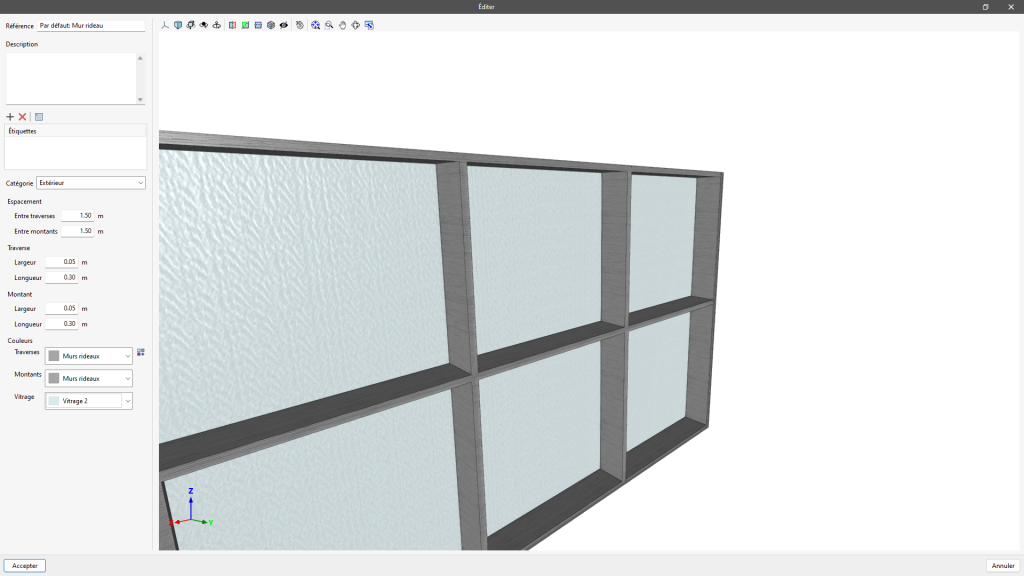Close the Éditer window
Viewport: 1024px width, 576px height.
click(x=1011, y=7)
